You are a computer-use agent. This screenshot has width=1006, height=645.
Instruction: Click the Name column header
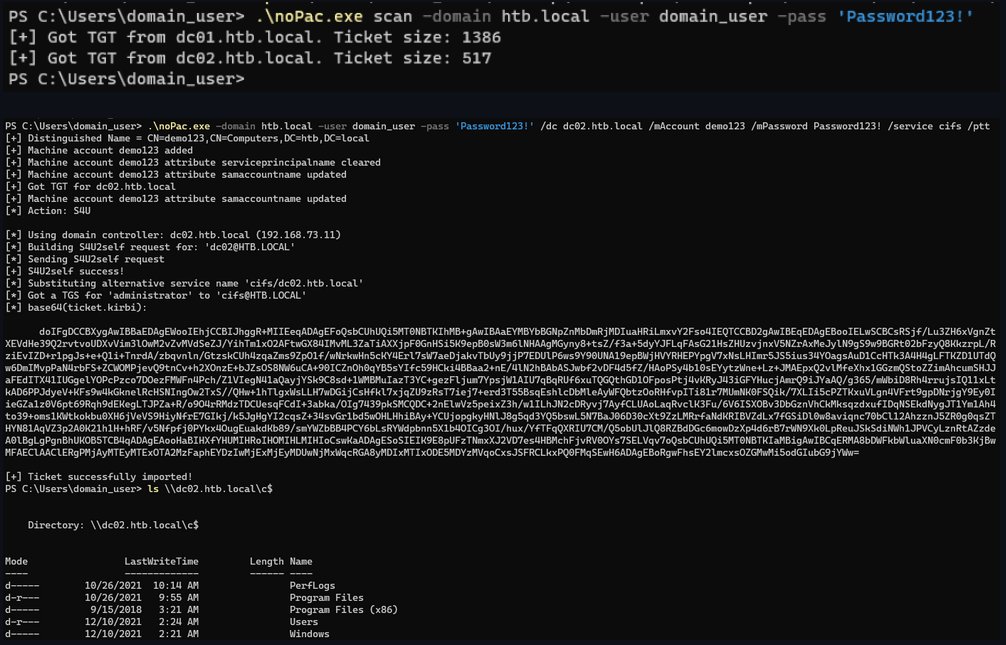(x=301, y=562)
